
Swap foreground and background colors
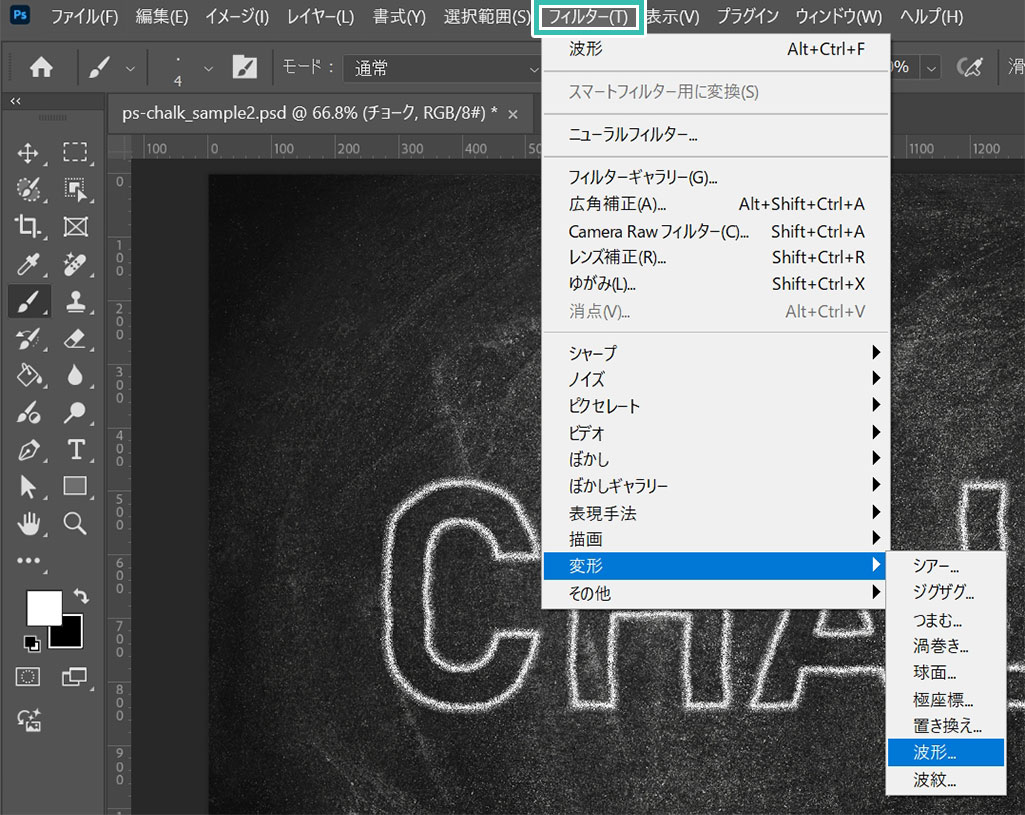click(81, 595)
